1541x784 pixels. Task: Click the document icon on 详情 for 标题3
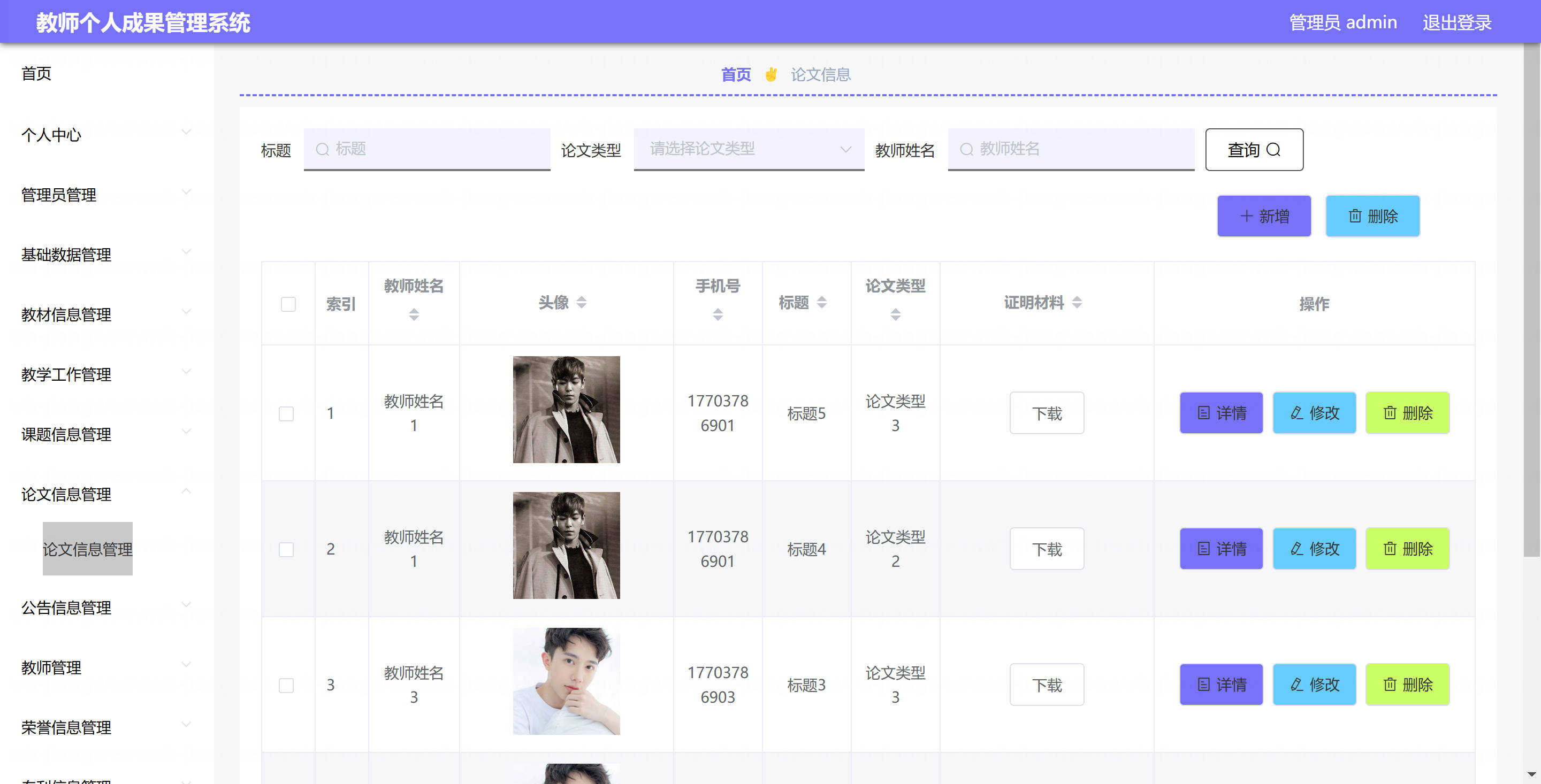click(x=1203, y=684)
